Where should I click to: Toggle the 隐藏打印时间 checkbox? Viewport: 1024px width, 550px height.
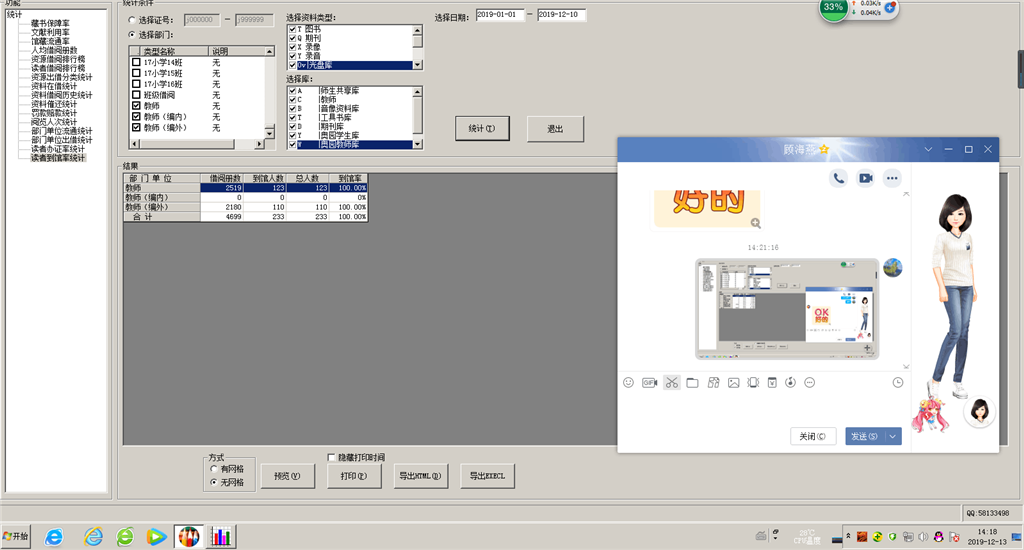point(331,457)
